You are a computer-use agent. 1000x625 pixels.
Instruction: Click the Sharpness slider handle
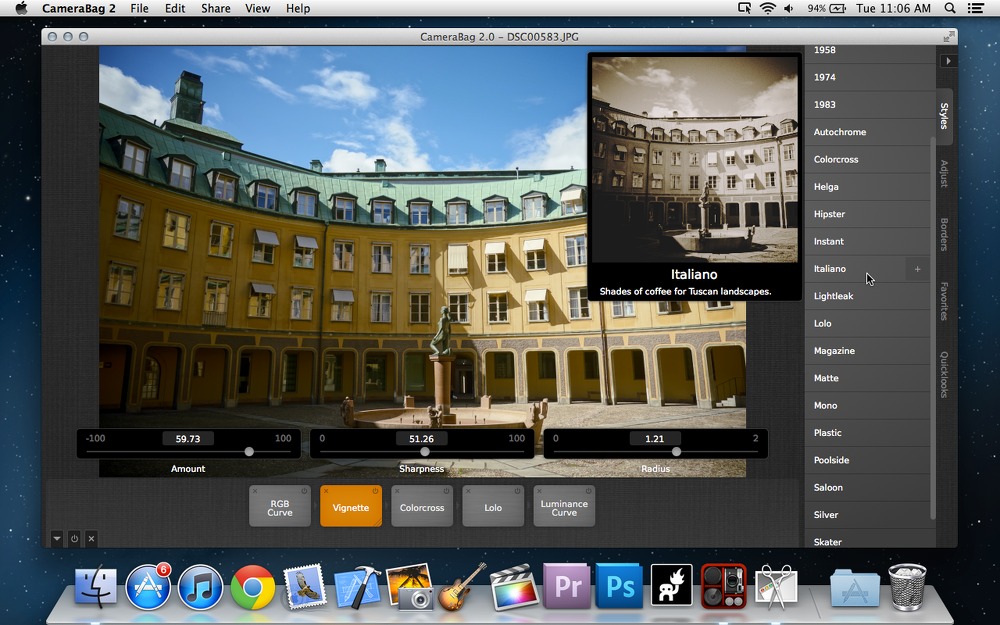pos(425,452)
